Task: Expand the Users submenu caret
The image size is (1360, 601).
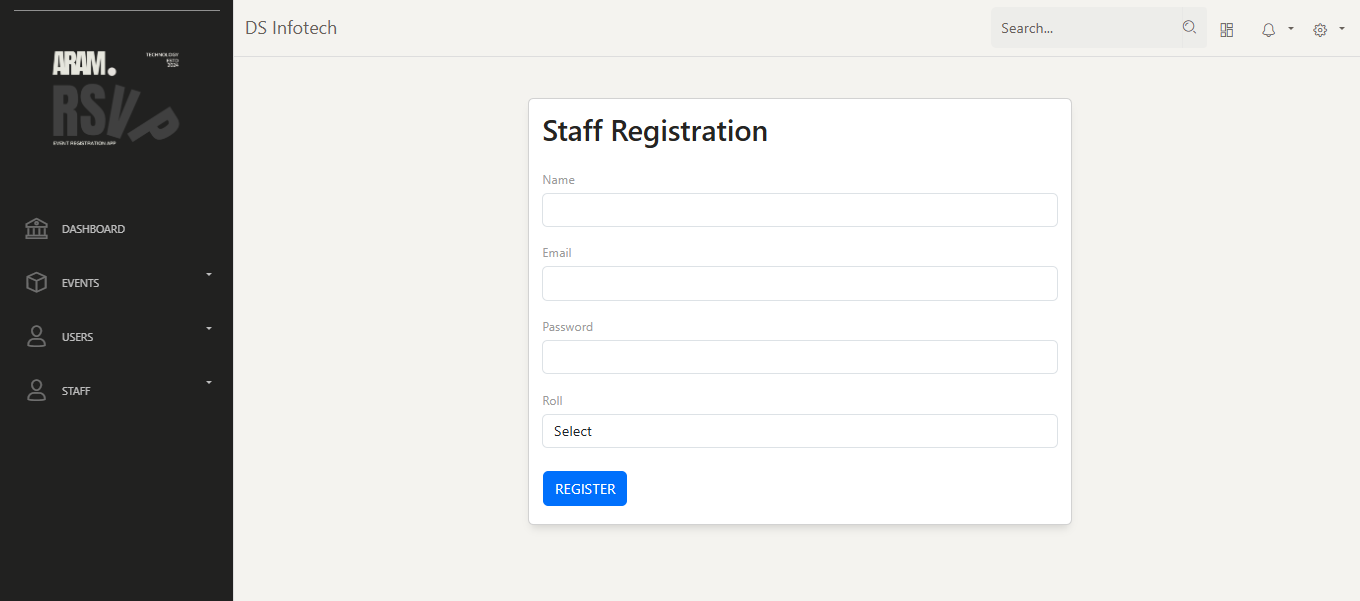Action: click(x=209, y=328)
